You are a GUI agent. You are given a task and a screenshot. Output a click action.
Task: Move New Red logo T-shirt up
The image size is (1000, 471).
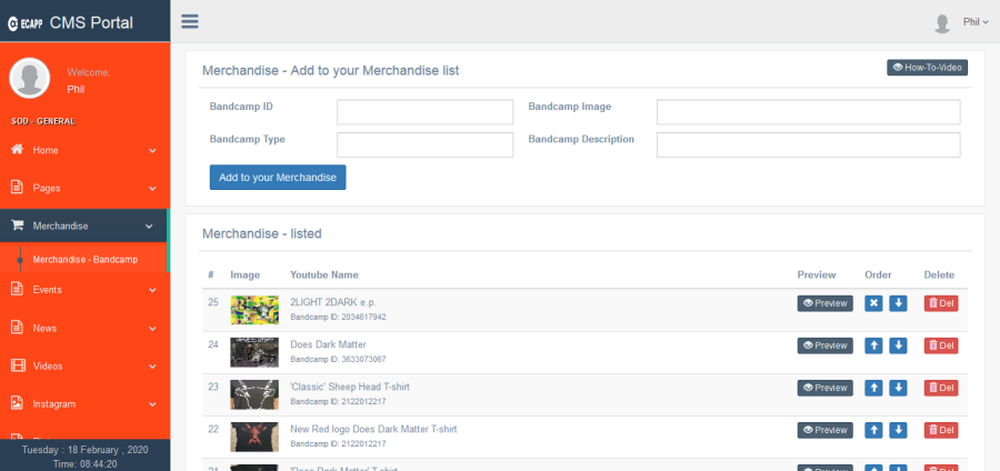click(x=874, y=430)
